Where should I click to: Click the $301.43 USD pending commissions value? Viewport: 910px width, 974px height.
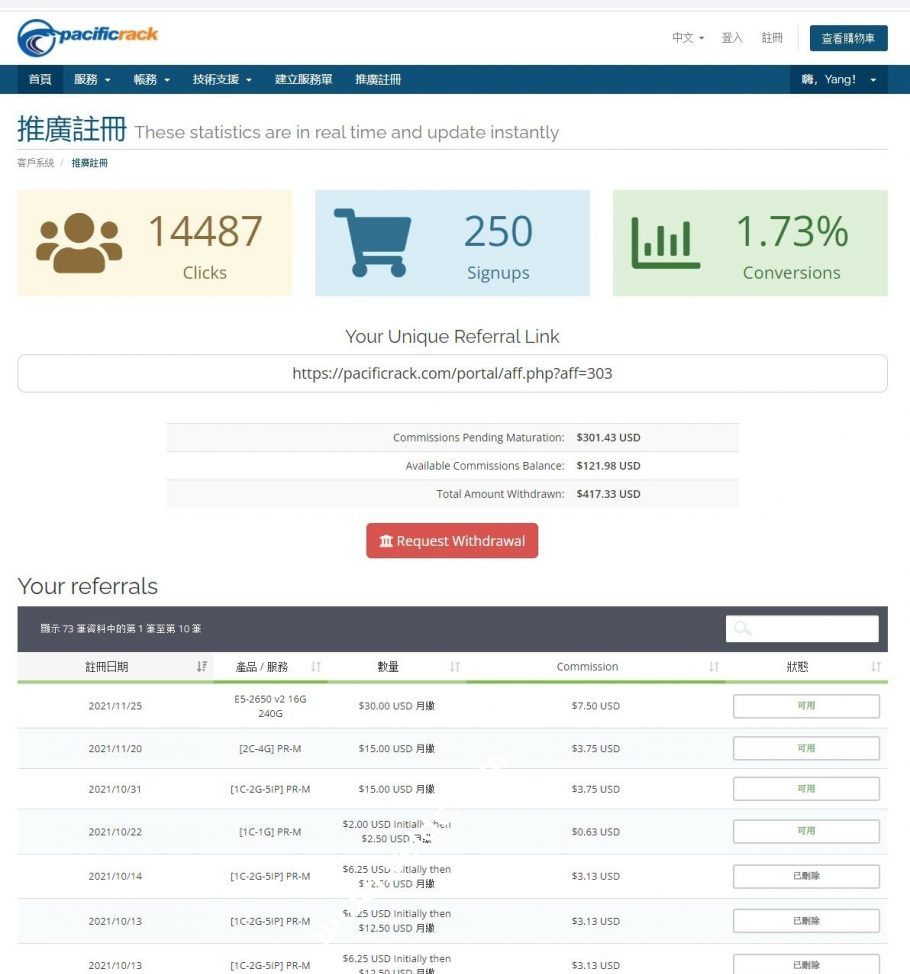(x=608, y=437)
